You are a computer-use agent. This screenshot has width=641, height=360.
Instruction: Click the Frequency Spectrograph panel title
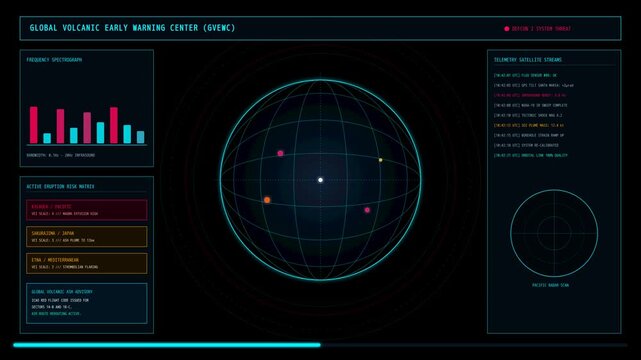pos(54,60)
